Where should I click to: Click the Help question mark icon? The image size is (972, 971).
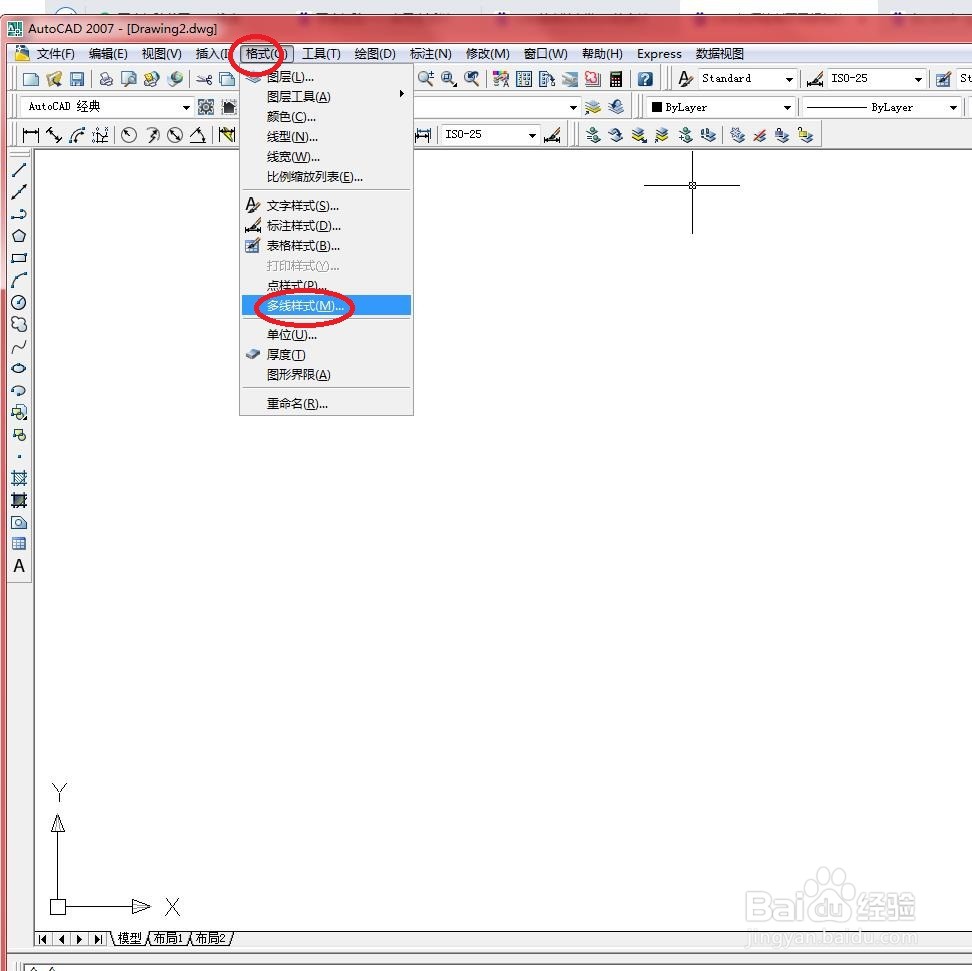[x=645, y=79]
